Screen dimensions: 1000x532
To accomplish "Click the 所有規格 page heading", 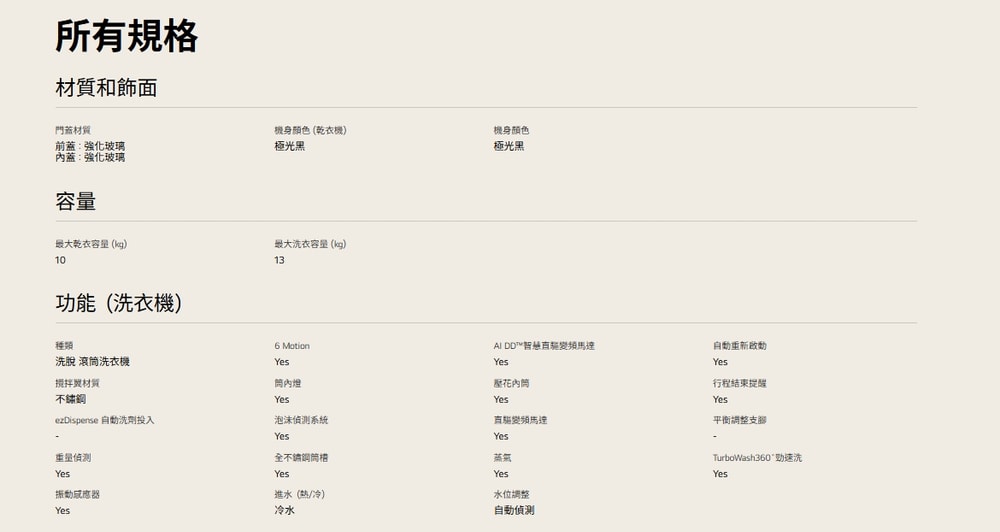I will click(x=127, y=36).
